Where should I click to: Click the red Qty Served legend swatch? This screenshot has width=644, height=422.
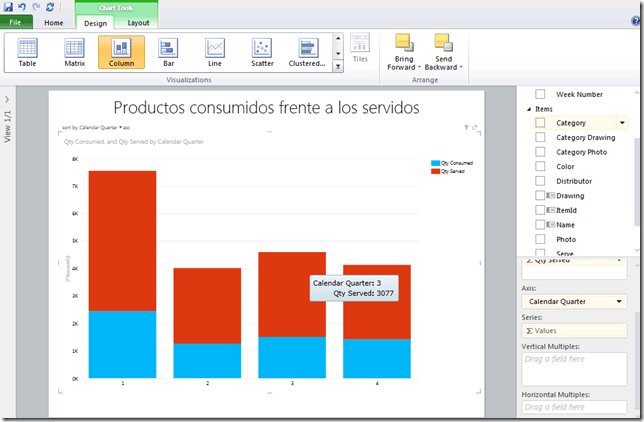tap(434, 172)
